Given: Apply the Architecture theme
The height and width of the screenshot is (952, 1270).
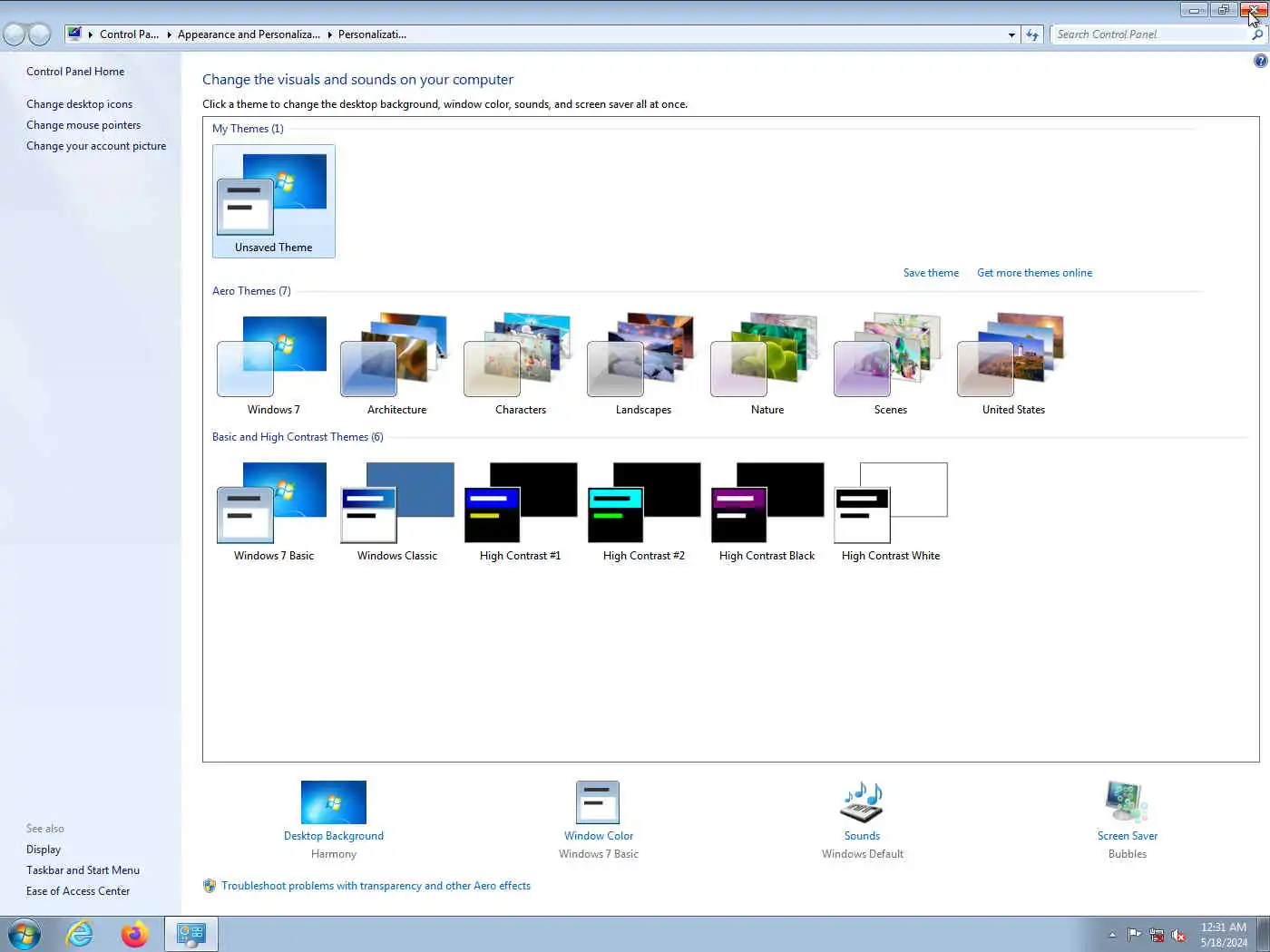Looking at the screenshot, I should [396, 364].
